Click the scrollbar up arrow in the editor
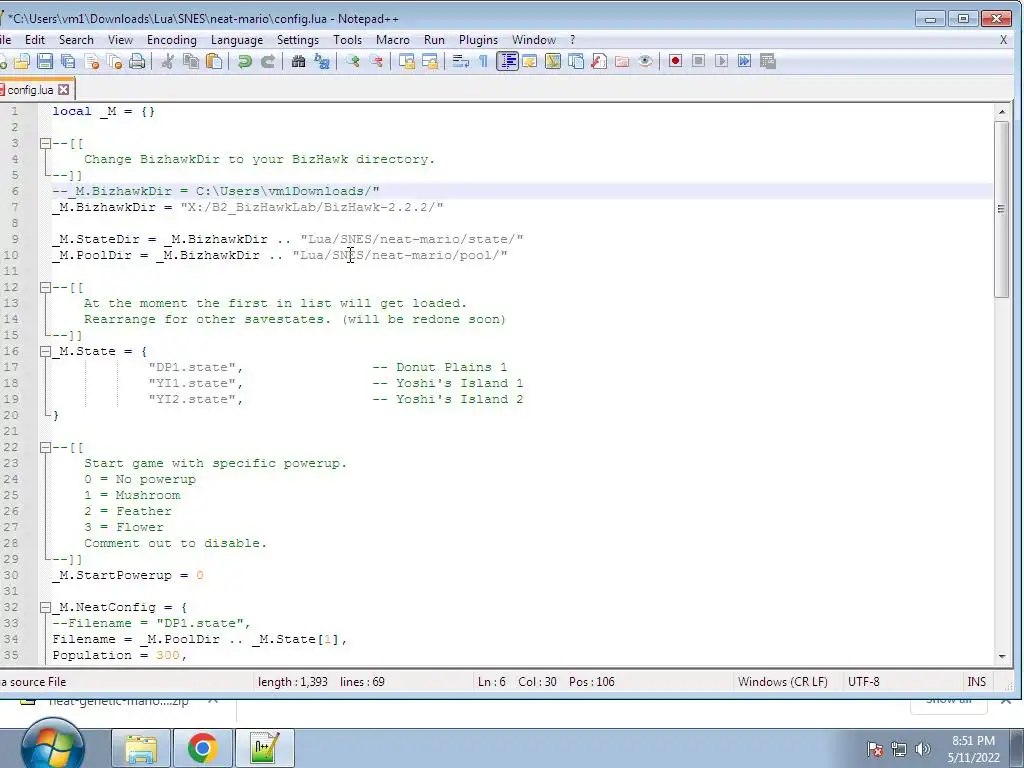 [x=1002, y=112]
